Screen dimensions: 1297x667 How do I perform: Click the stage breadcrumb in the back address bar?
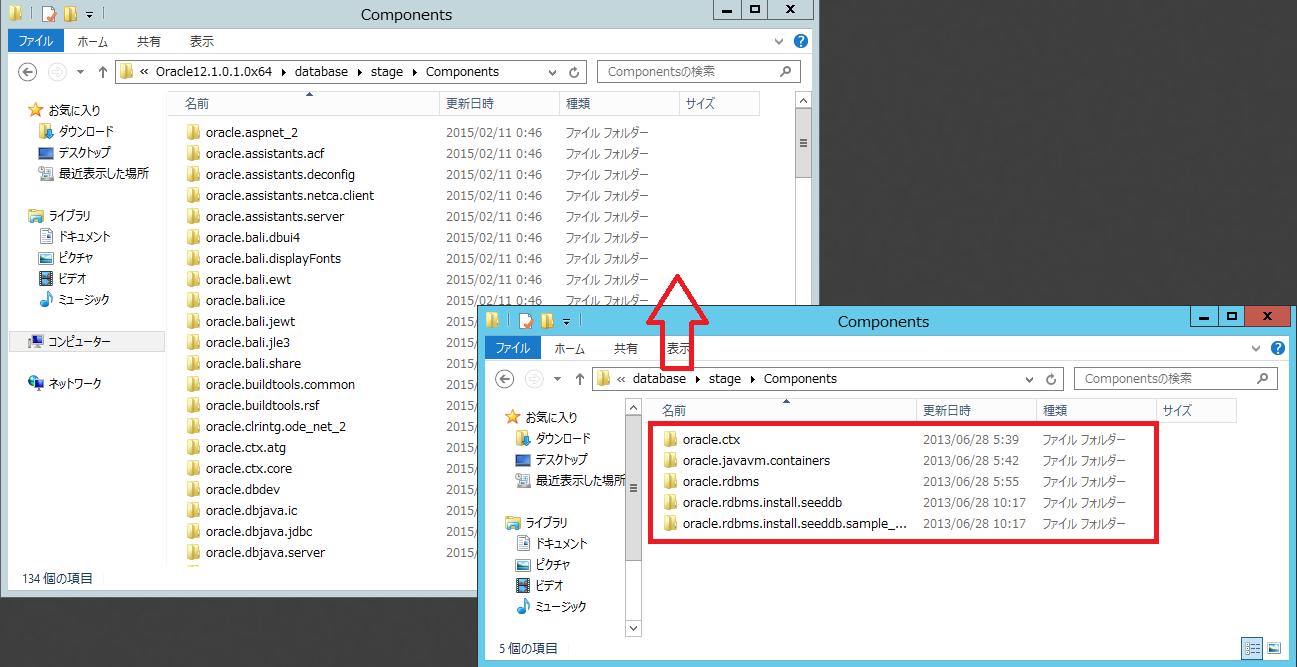(387, 72)
